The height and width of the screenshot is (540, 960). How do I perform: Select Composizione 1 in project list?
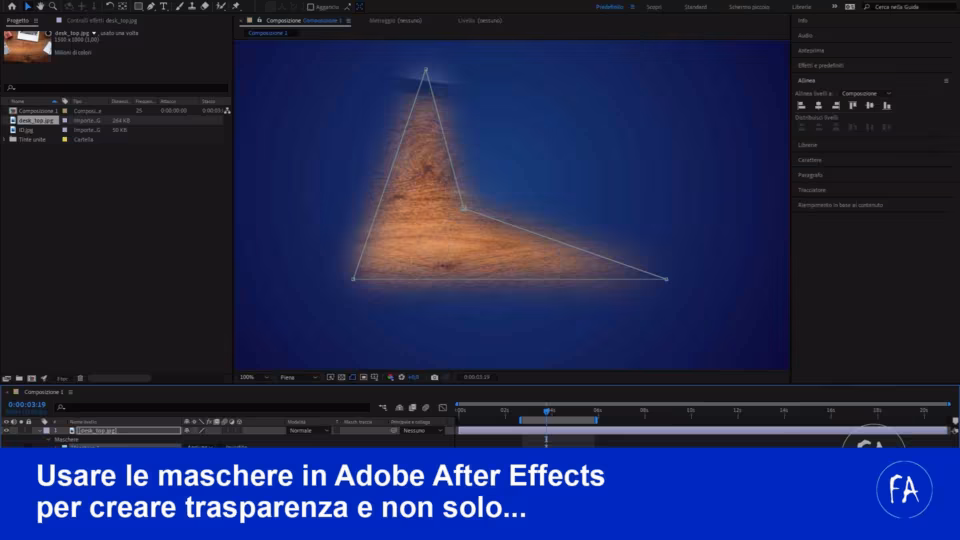37,111
